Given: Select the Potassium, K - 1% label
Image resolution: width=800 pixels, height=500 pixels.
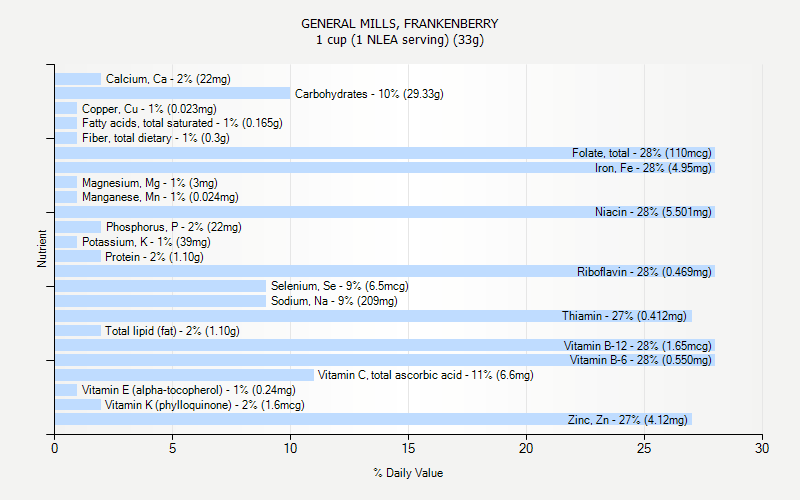Looking at the screenshot, I should tap(146, 242).
